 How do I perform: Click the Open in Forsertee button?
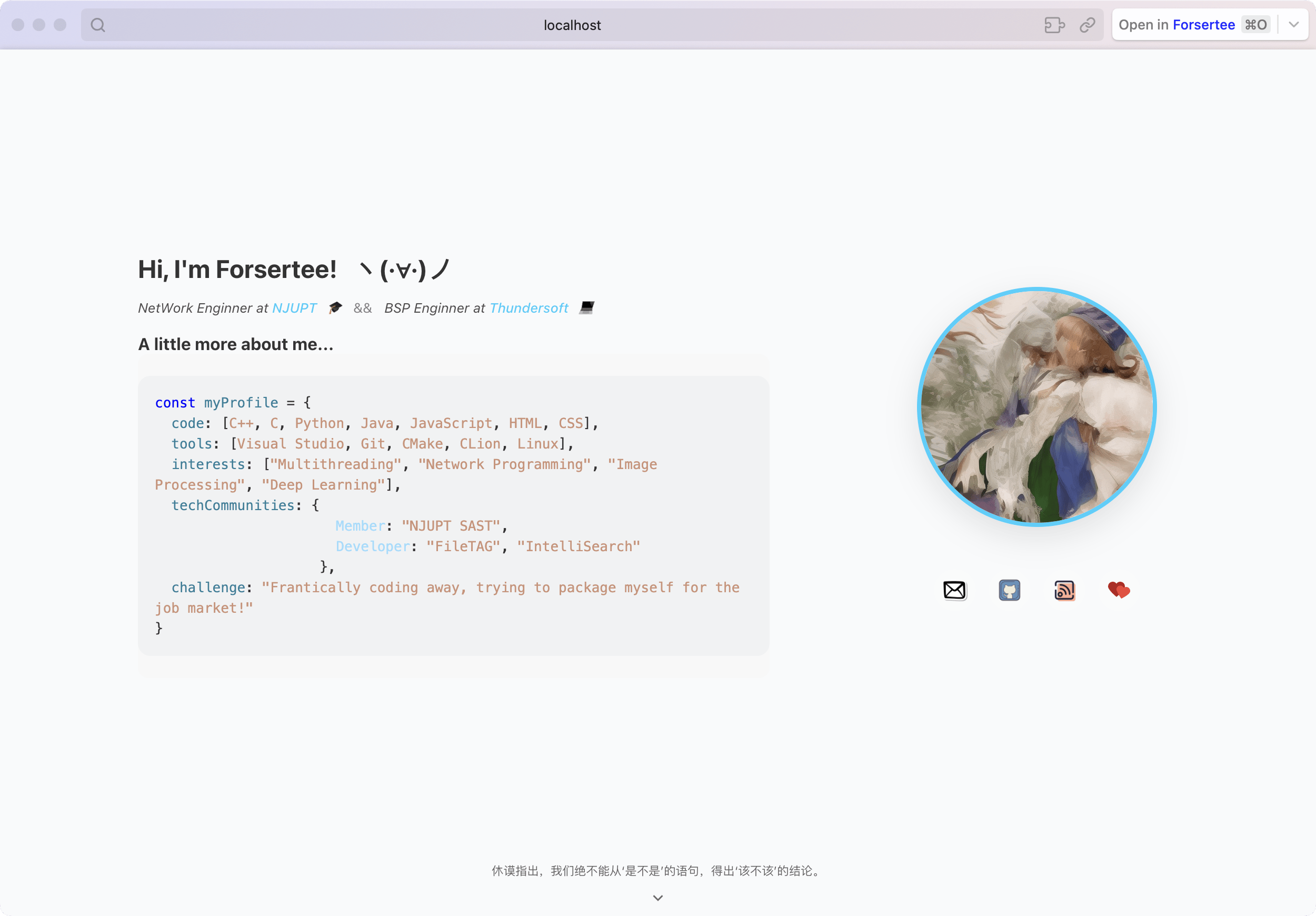coord(1194,25)
